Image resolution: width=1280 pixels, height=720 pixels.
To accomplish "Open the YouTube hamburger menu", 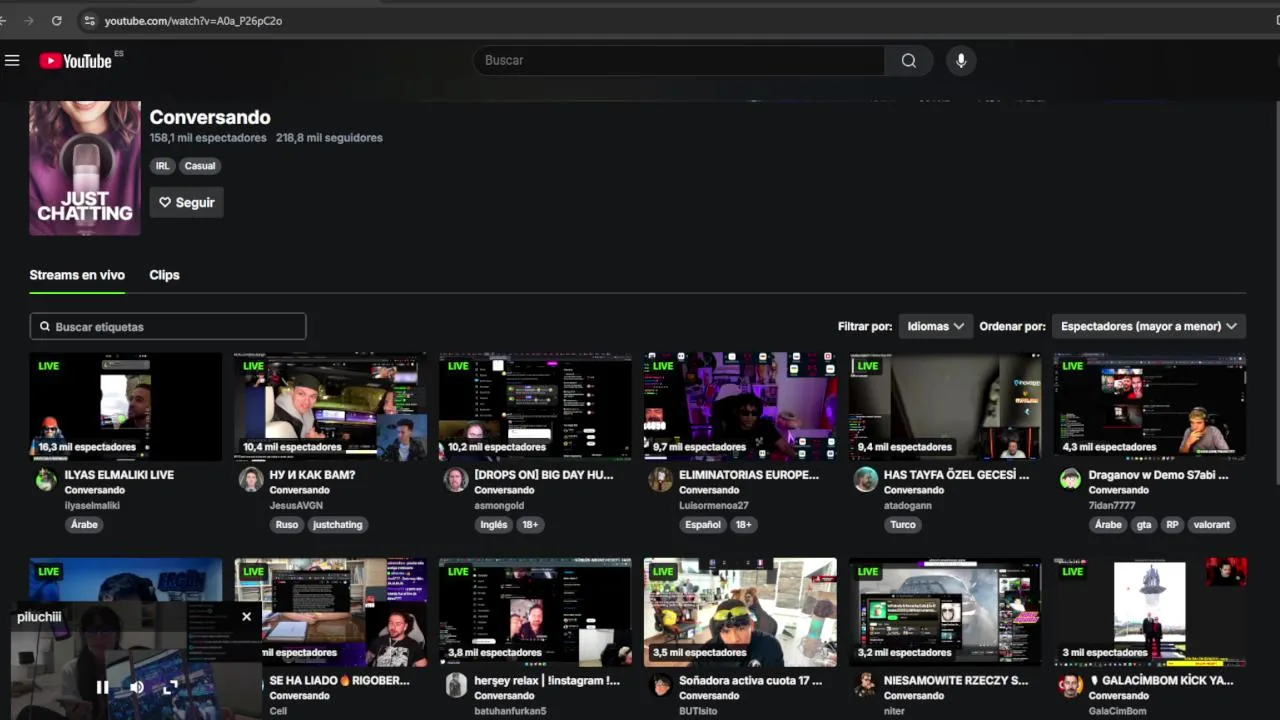I will pyautogui.click(x=12, y=61).
